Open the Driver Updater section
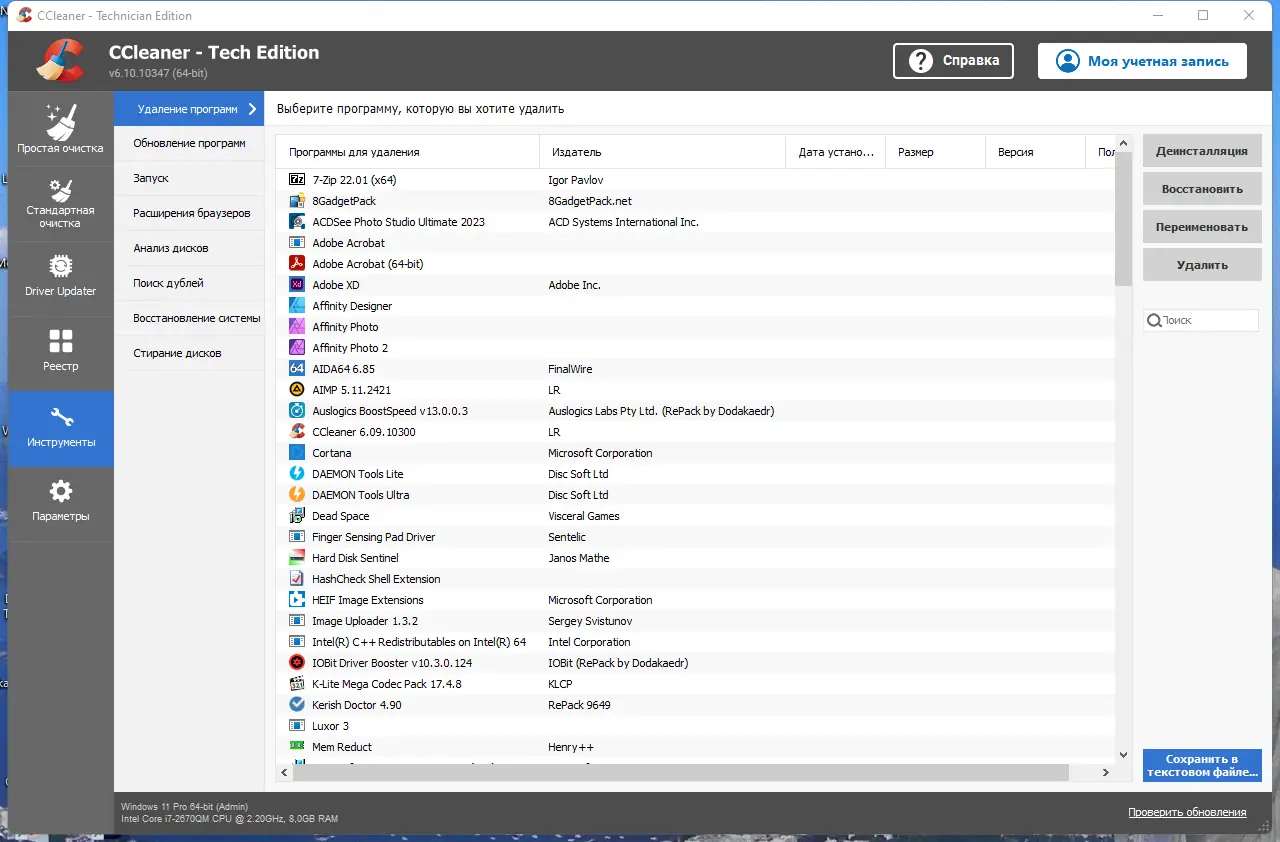Image resolution: width=1280 pixels, height=842 pixels. click(61, 279)
